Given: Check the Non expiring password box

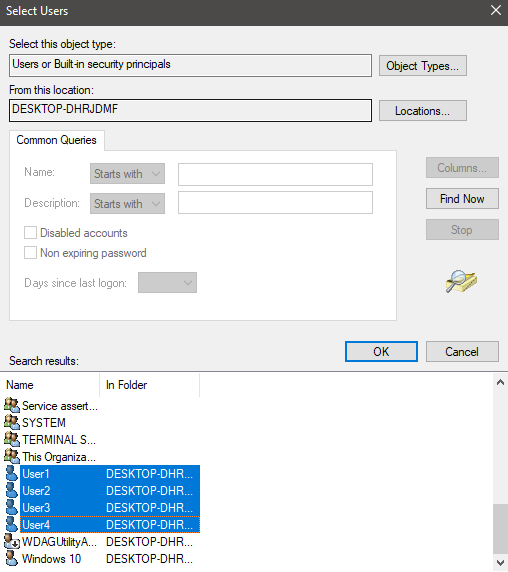Looking at the screenshot, I should (x=30, y=252).
